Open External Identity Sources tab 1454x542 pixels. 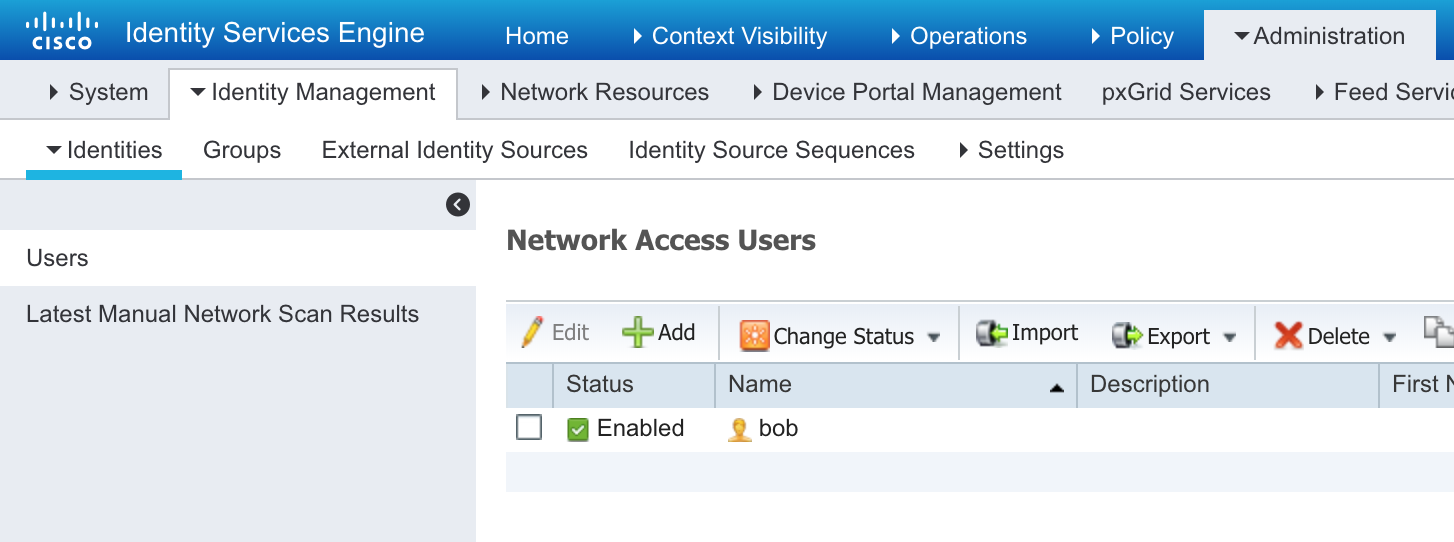pos(454,150)
